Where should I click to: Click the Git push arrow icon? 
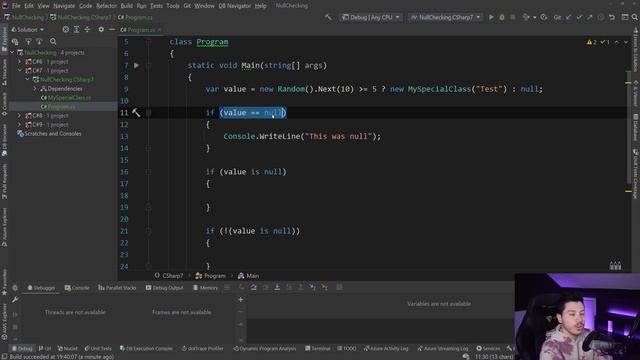590,17
